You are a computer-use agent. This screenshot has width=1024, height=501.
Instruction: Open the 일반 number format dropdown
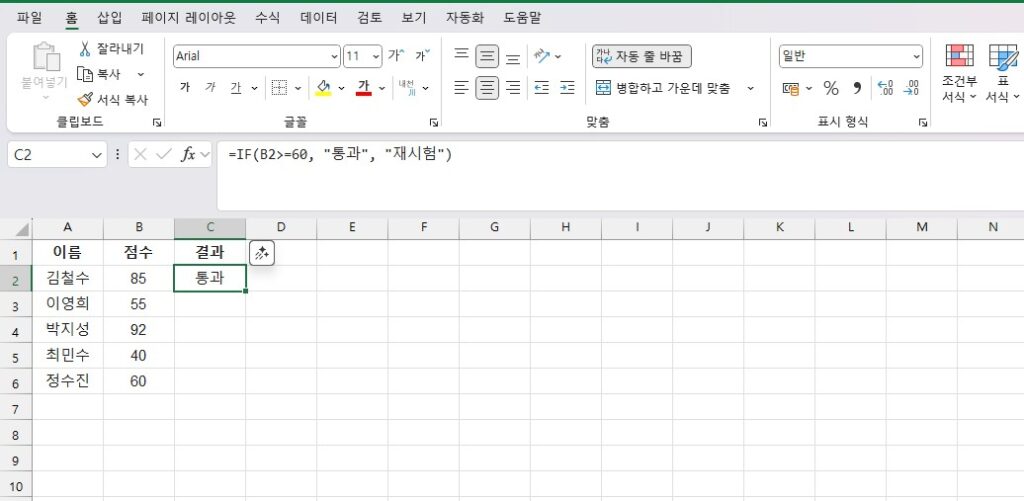click(x=916, y=56)
